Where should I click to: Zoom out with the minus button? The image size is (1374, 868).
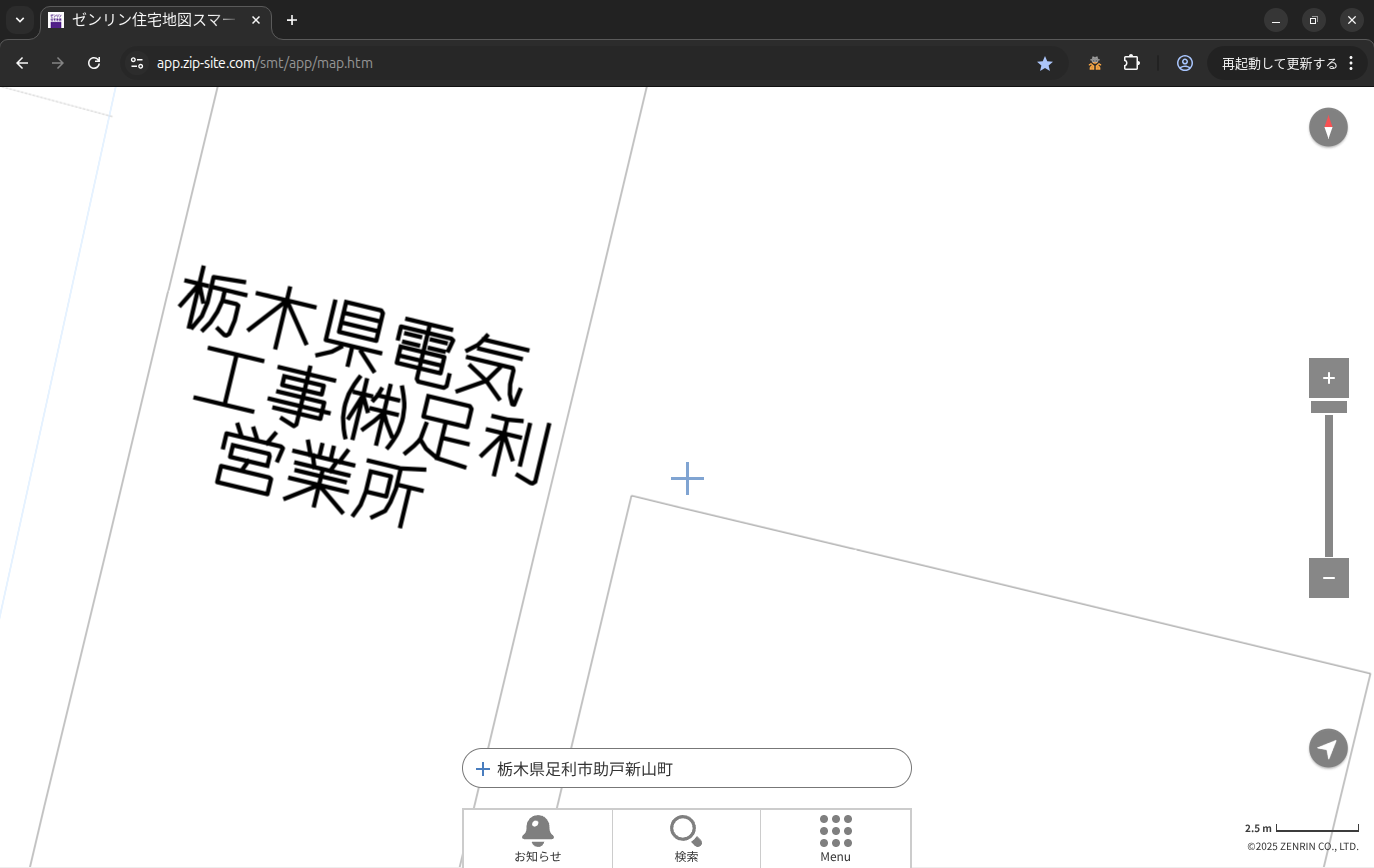click(1328, 578)
